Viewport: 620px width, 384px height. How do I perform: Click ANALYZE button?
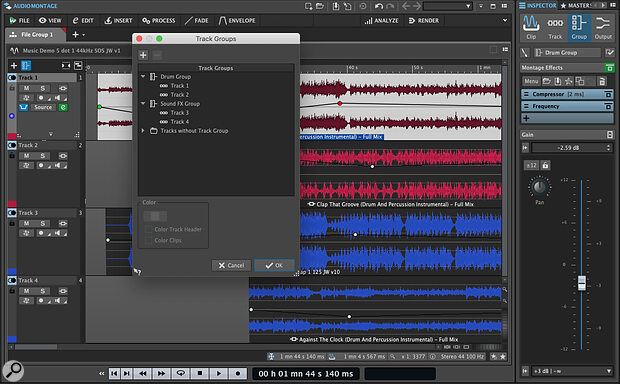pyautogui.click(x=381, y=21)
